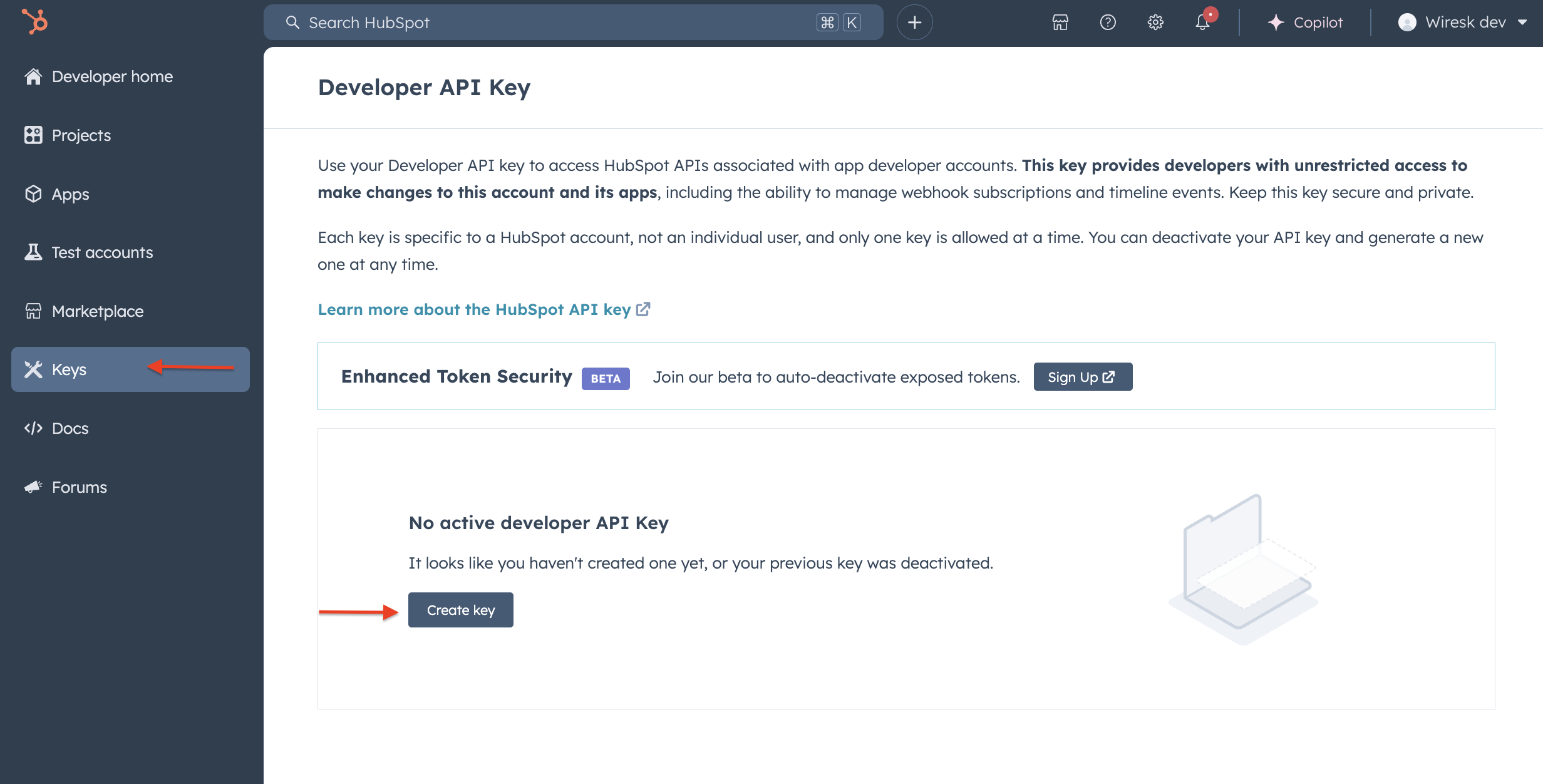The height and width of the screenshot is (784, 1543).
Task: Open the notifications bell
Action: pos(1203,23)
